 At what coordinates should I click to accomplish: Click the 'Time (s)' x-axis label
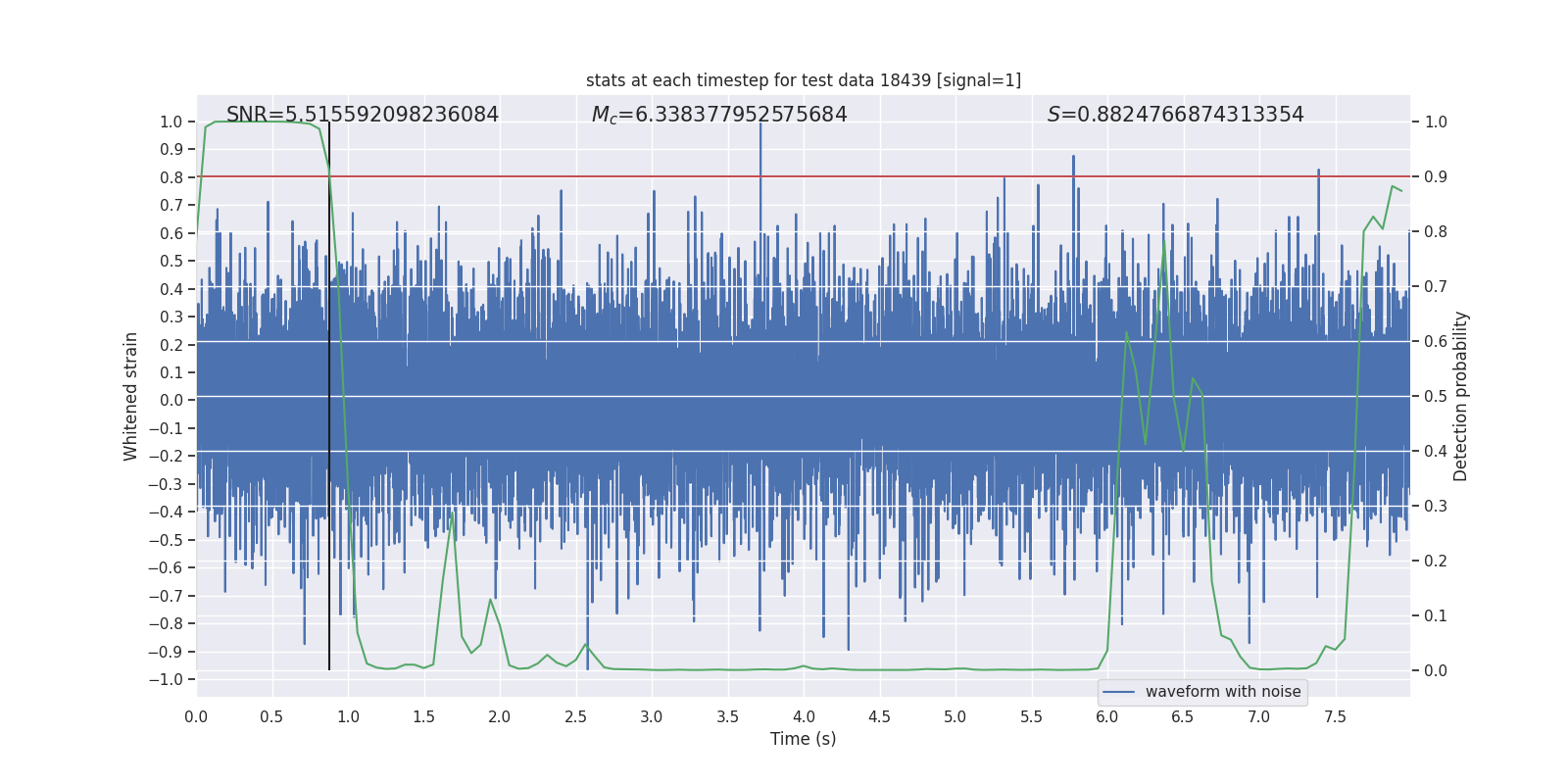[803, 739]
